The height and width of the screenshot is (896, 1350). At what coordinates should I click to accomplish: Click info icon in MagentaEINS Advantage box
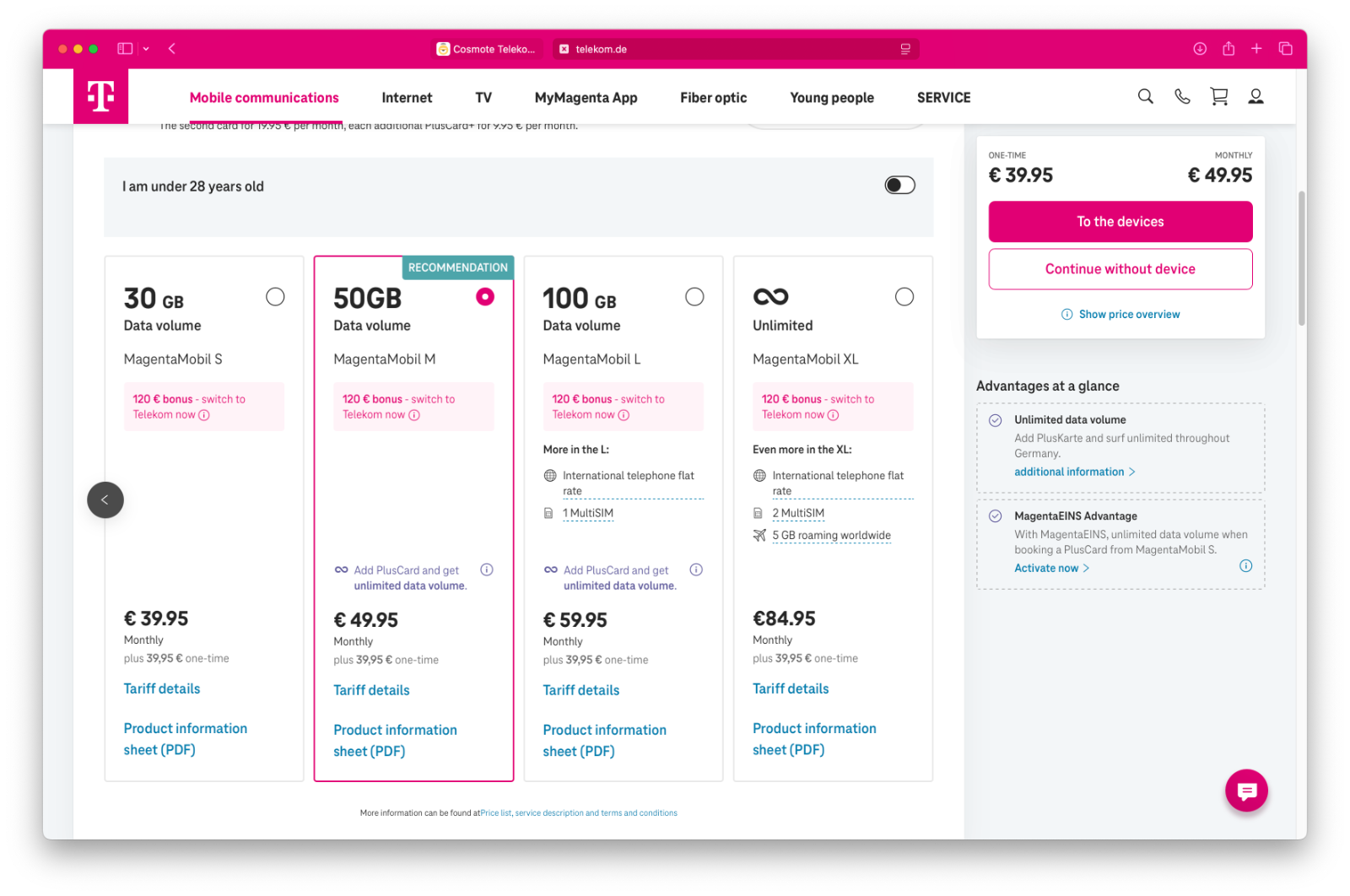click(x=1245, y=566)
